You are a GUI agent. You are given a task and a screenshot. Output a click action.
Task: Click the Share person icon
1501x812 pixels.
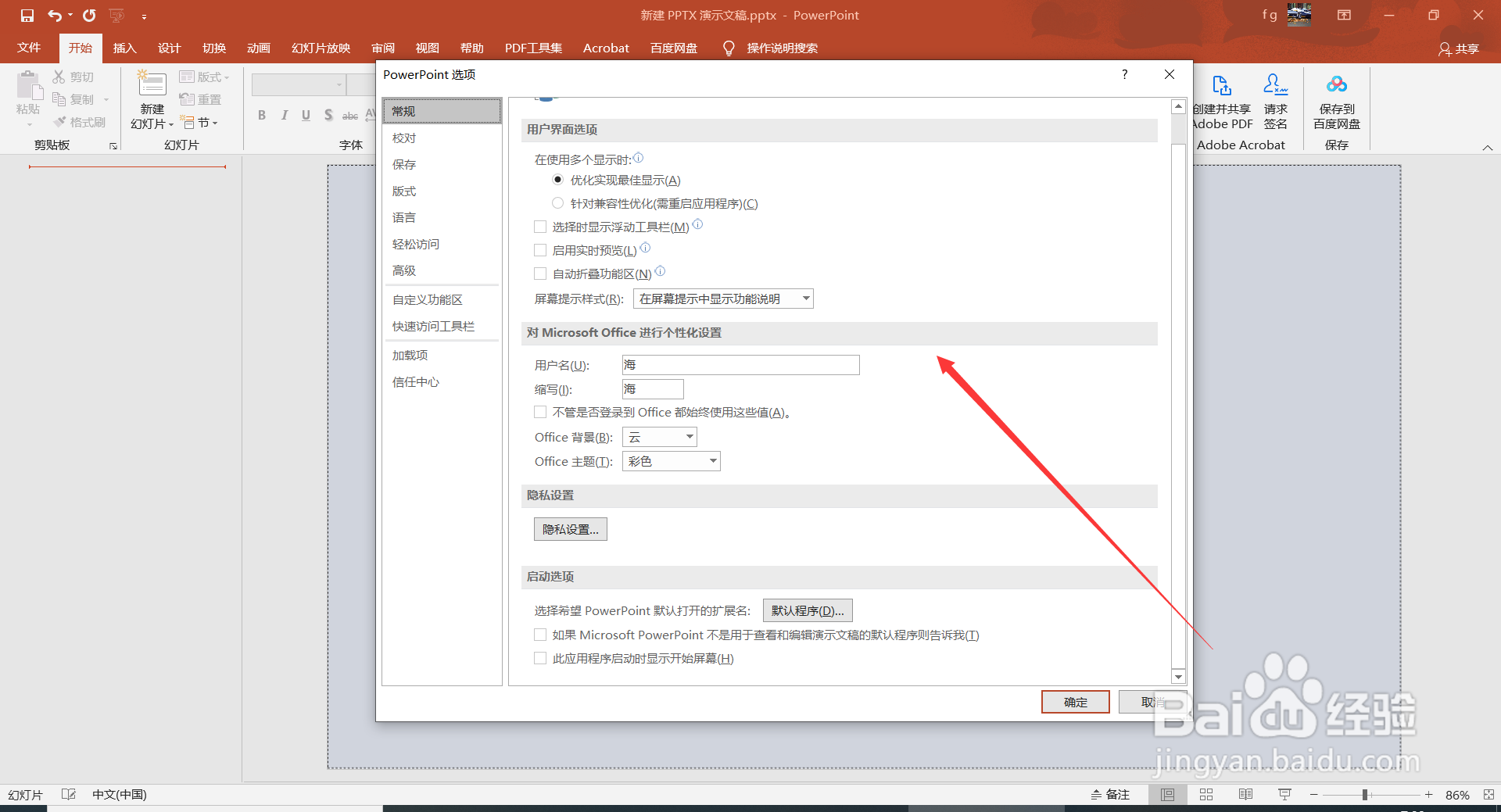(1445, 49)
